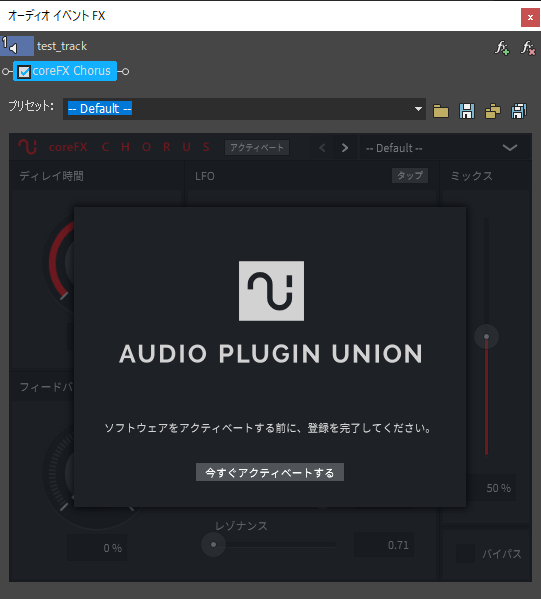Image resolution: width=541 pixels, height=599 pixels.
Task: Click the stacked folders preset icon
Action: pyautogui.click(x=492, y=111)
